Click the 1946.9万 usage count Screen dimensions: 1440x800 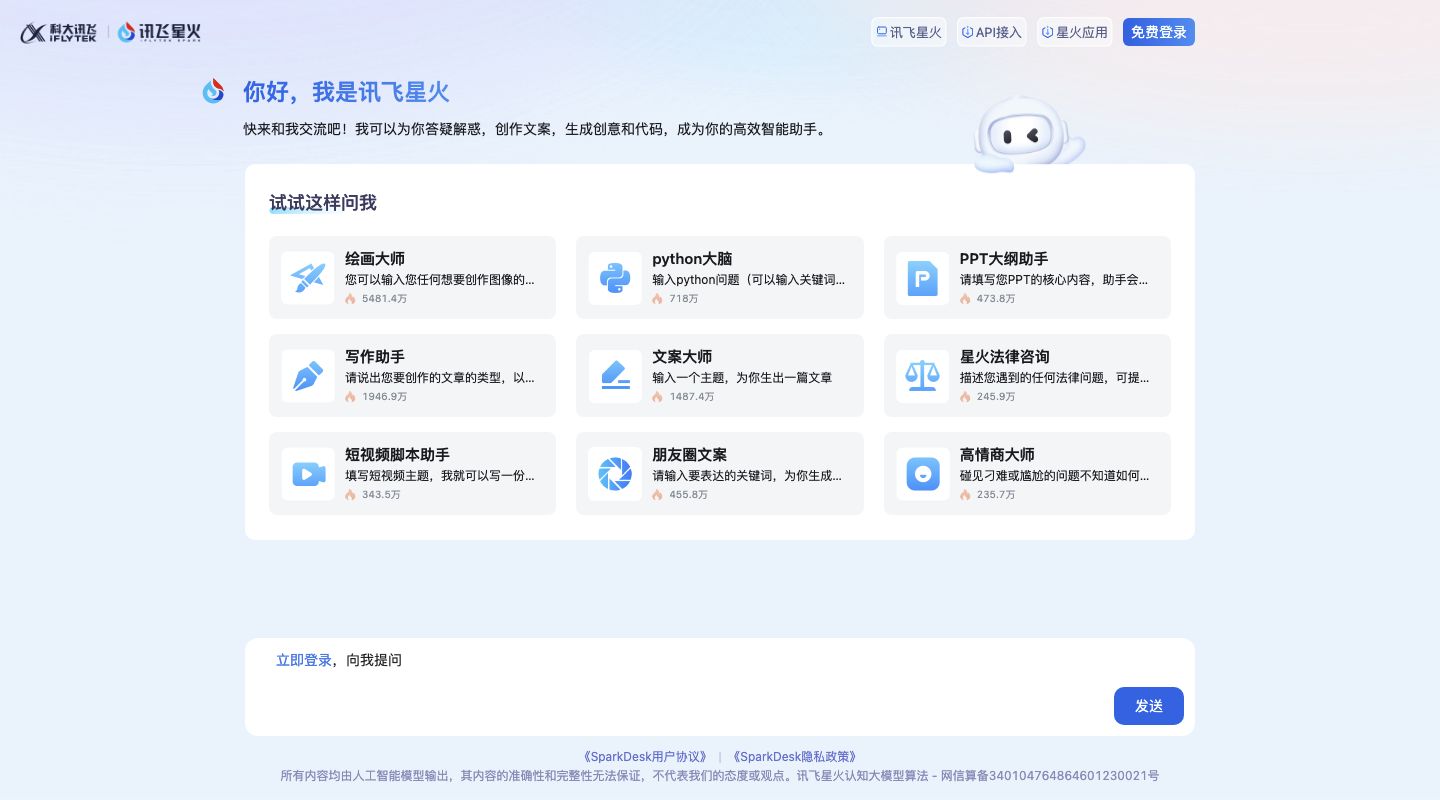tap(385, 397)
